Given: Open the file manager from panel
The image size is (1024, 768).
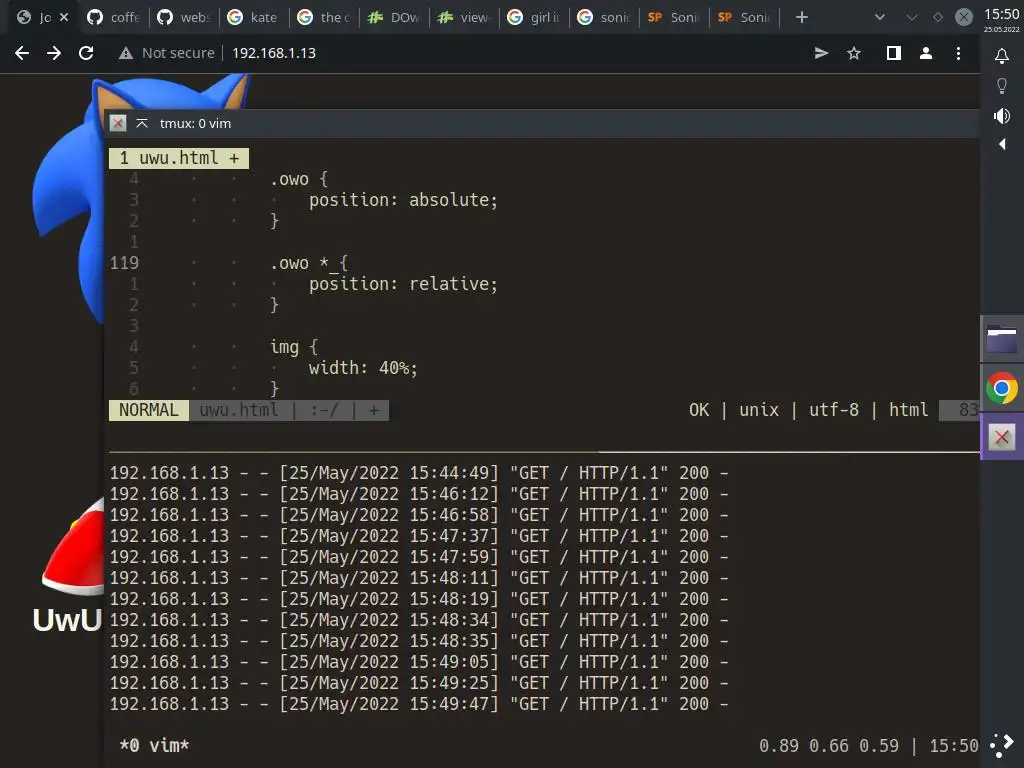Looking at the screenshot, I should click(1002, 338).
